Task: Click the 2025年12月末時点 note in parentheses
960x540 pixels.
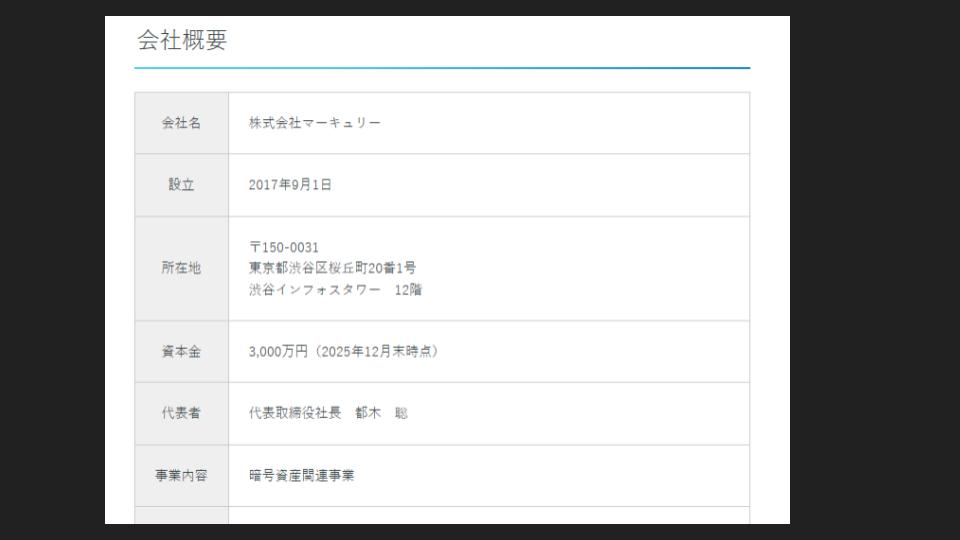Action: pyautogui.click(x=373, y=351)
